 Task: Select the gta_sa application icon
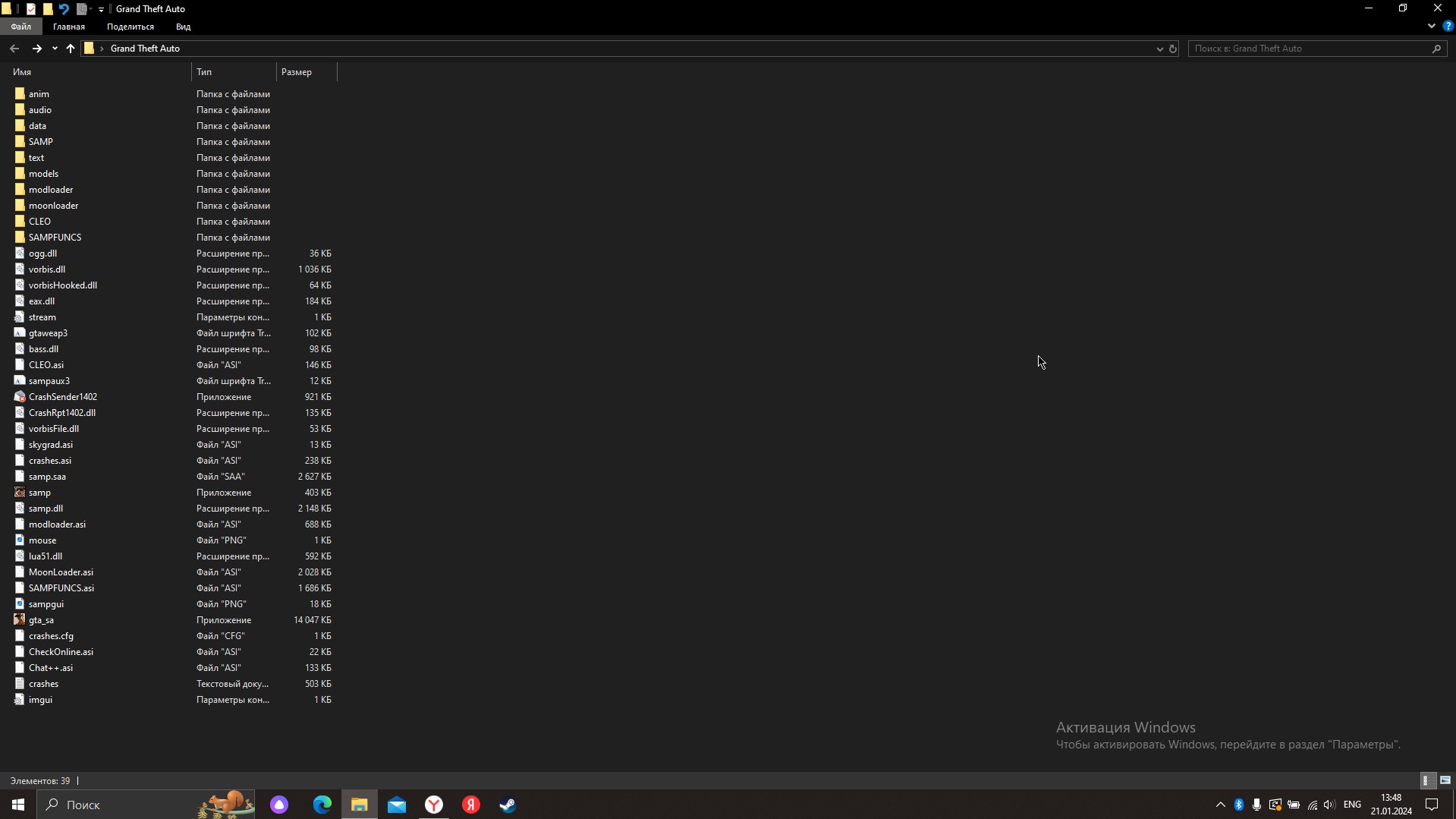tap(20, 620)
